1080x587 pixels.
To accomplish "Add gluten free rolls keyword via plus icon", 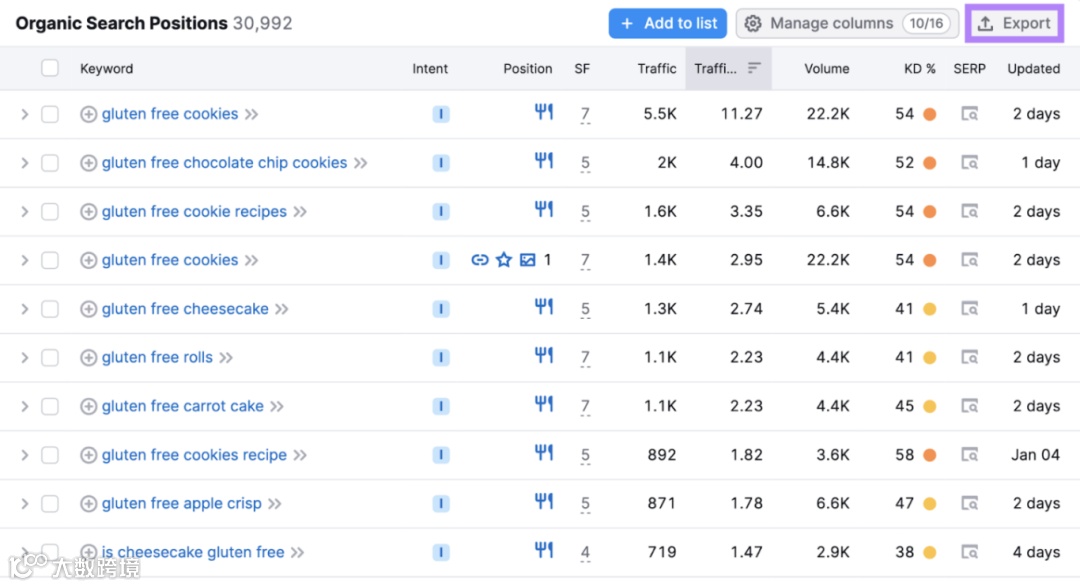I will tap(88, 358).
